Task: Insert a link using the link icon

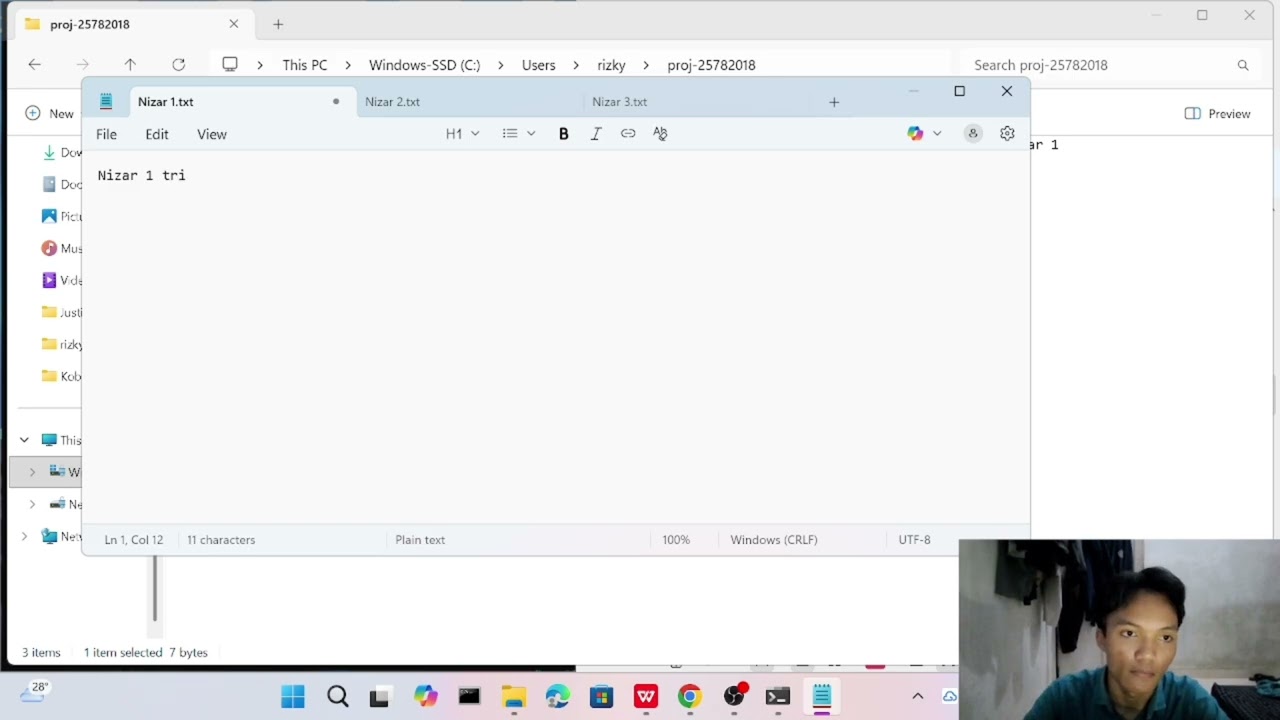Action: click(x=628, y=134)
